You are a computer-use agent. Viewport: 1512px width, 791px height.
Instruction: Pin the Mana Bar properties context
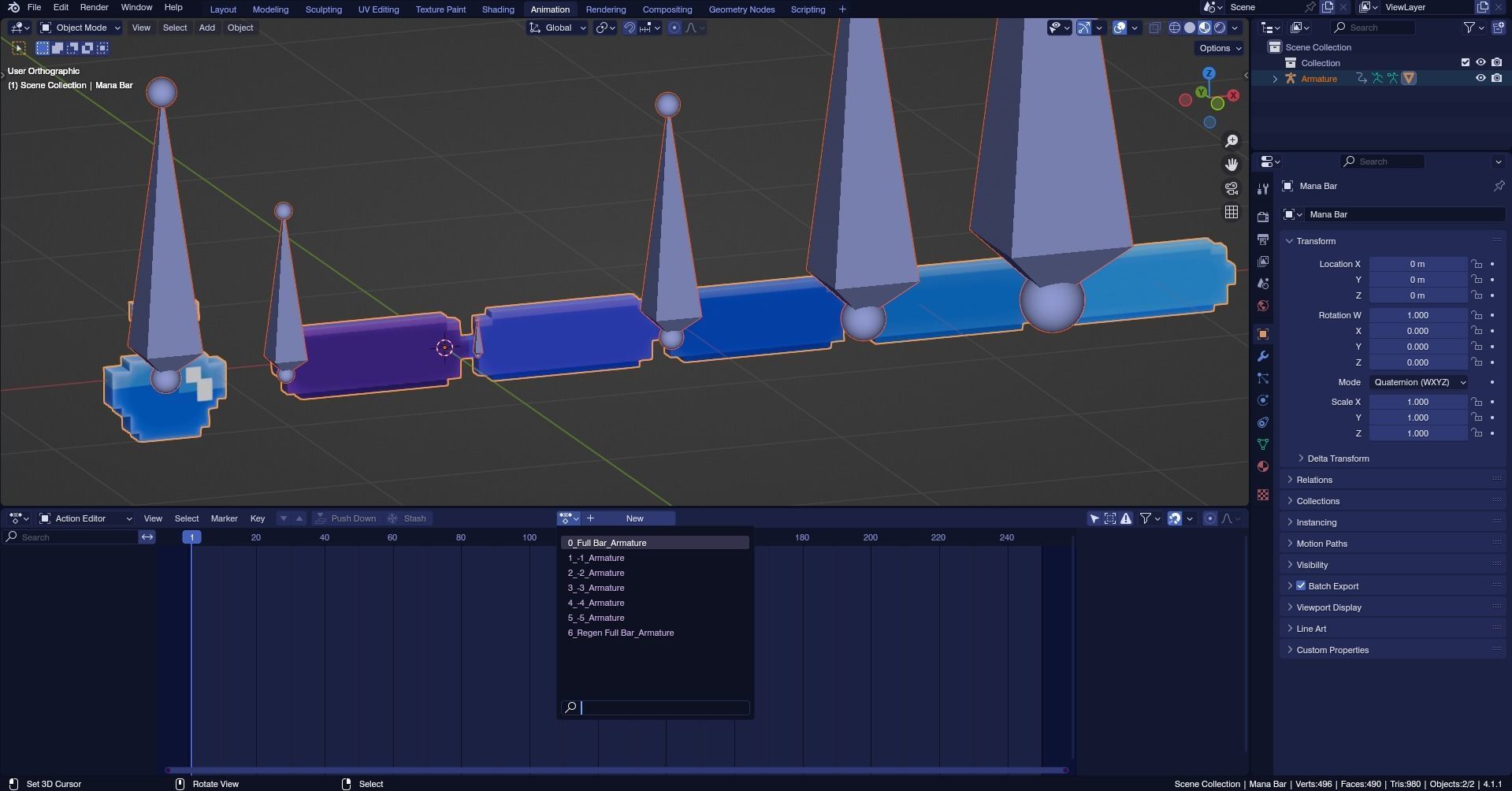click(x=1499, y=186)
